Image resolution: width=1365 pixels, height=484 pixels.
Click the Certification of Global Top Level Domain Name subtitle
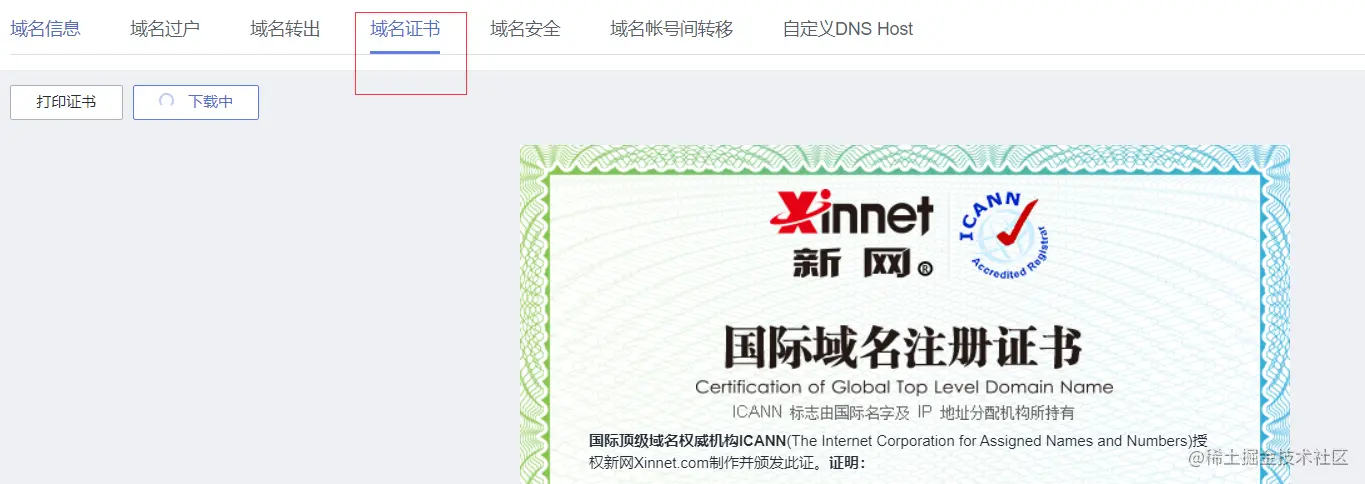click(904, 387)
